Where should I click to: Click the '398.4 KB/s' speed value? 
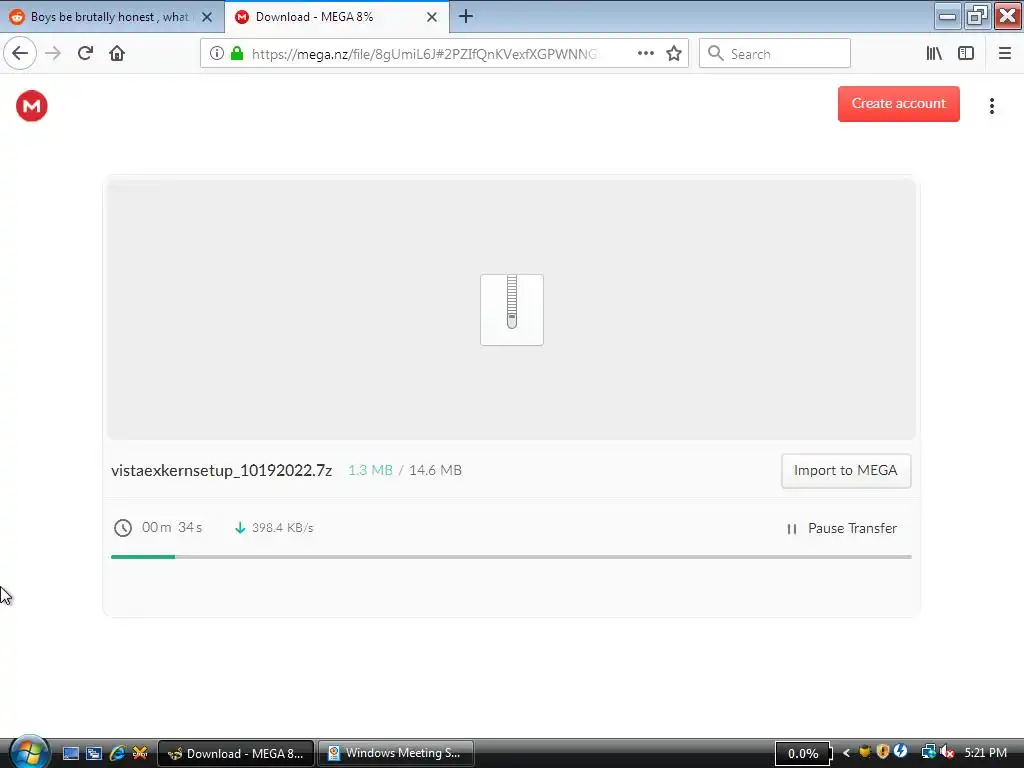click(283, 528)
